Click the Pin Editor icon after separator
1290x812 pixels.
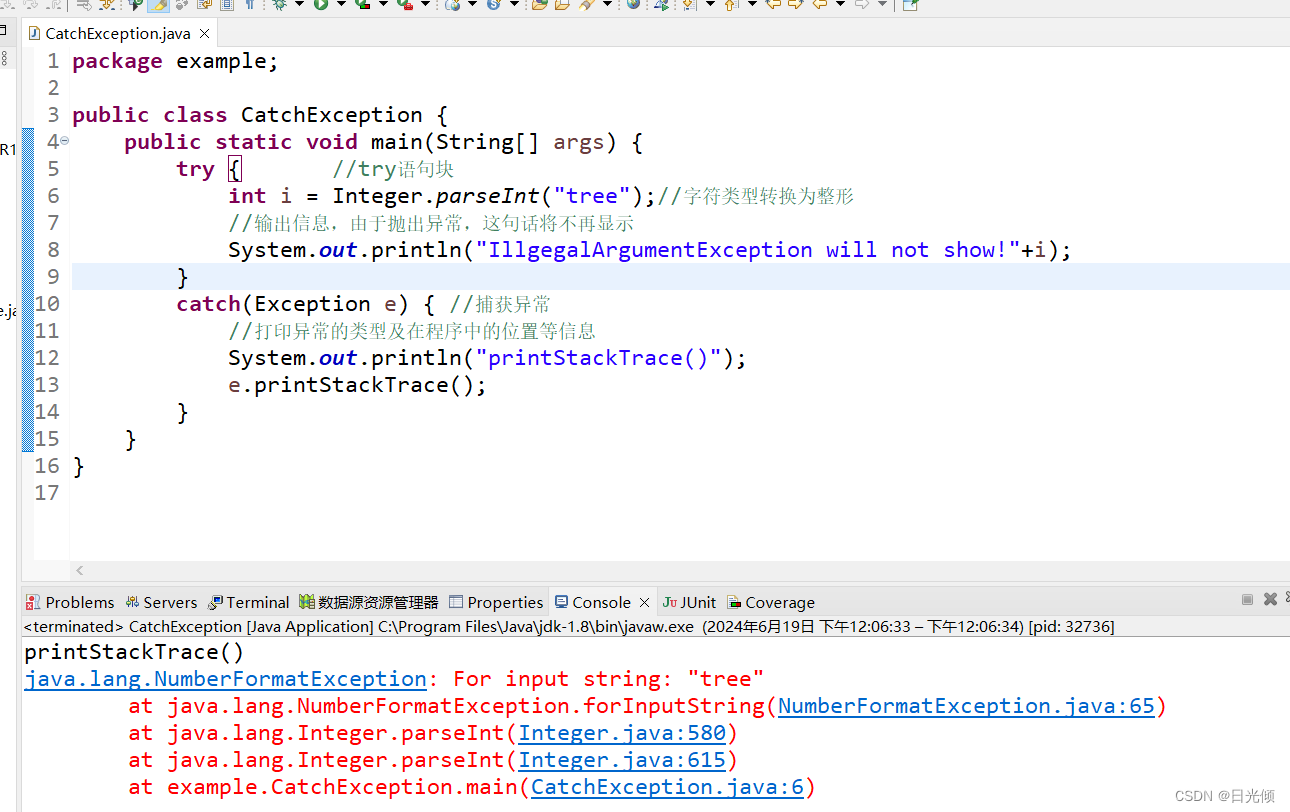[x=910, y=5]
